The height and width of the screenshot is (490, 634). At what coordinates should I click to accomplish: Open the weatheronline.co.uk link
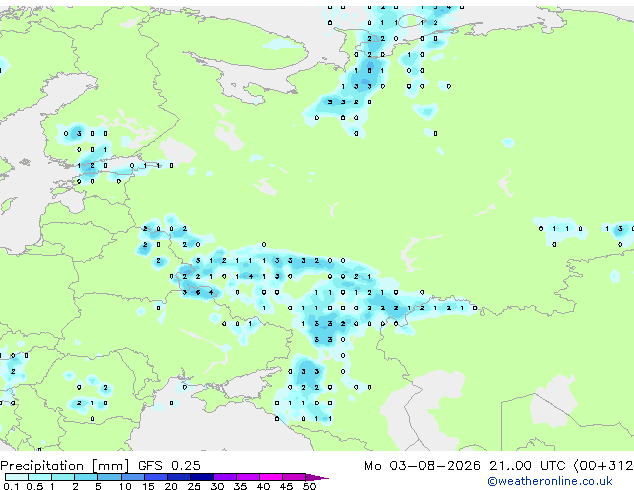550,481
